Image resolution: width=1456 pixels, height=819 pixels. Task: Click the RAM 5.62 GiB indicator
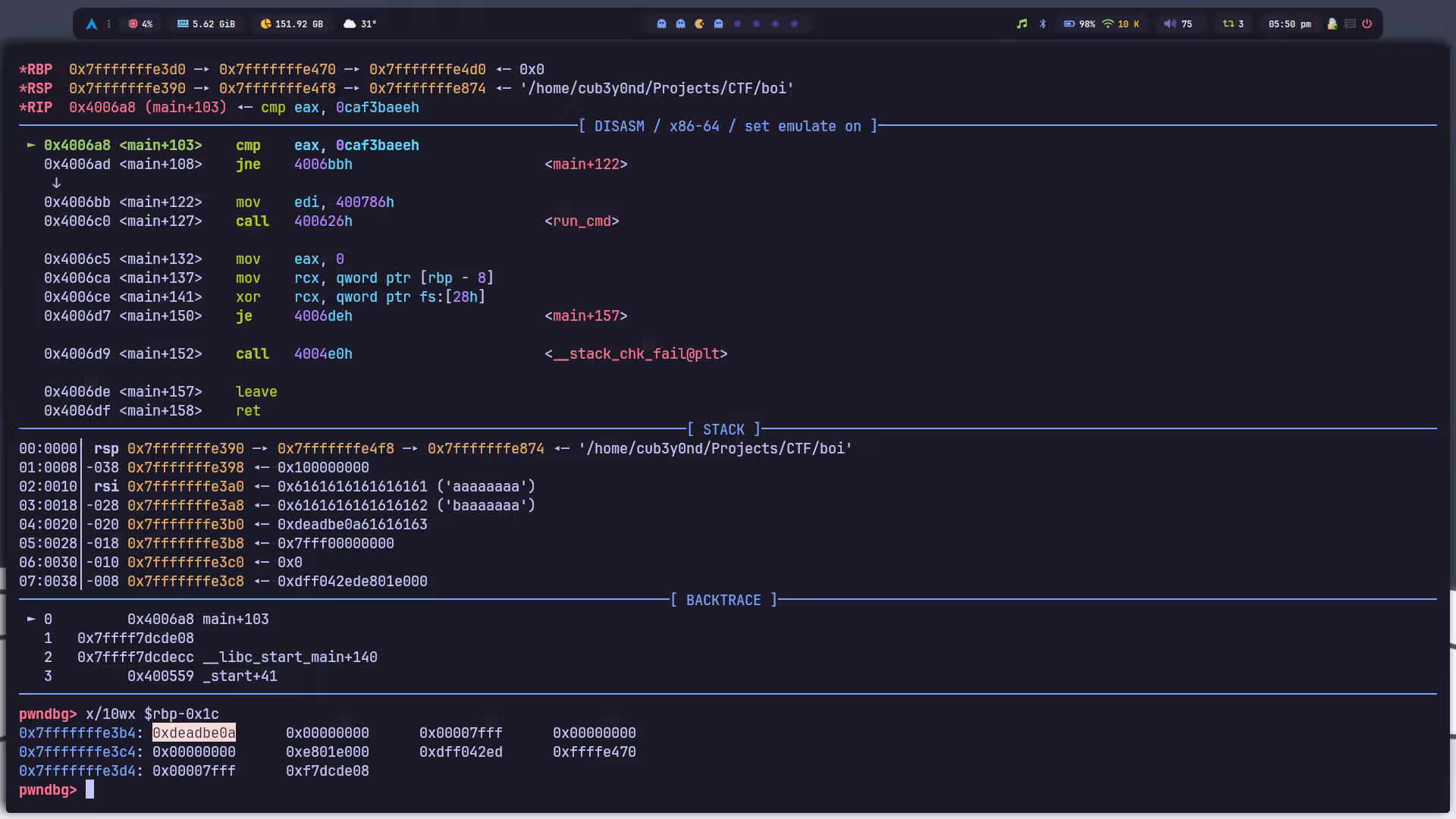click(x=206, y=24)
